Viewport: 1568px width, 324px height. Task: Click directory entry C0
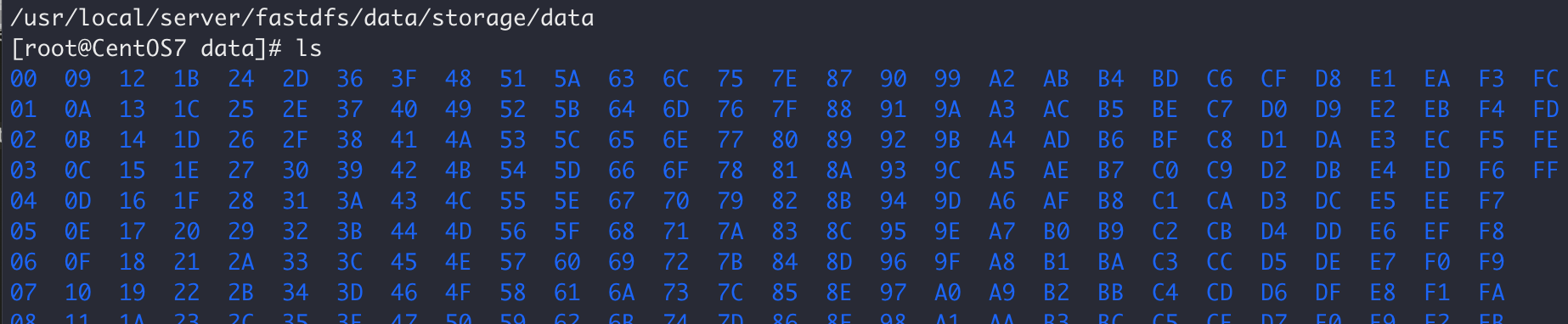coord(1165,170)
